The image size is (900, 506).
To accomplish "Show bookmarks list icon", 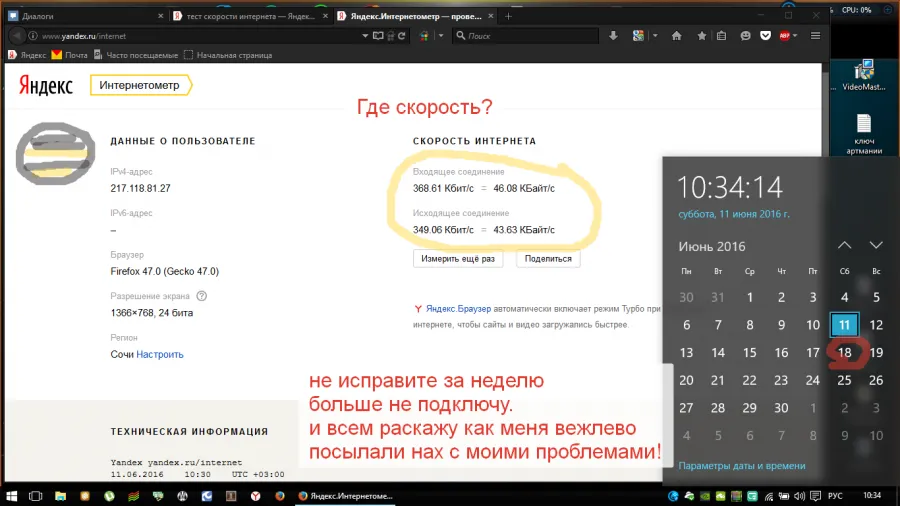I will tap(721, 36).
